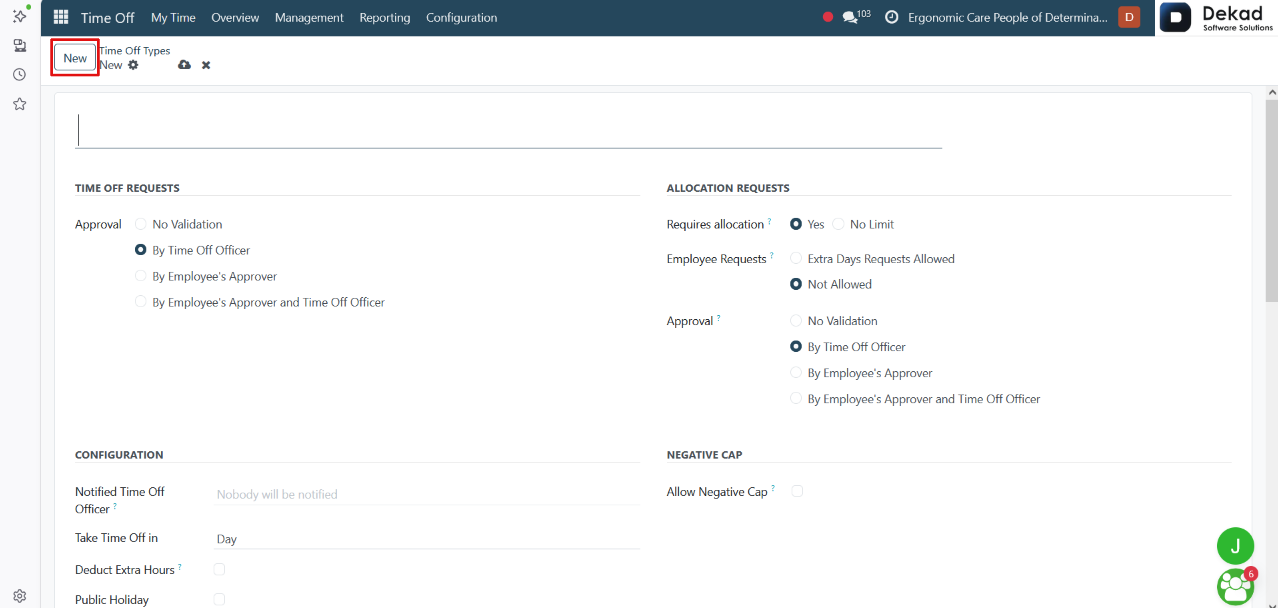Show help tooltip for Employee Requests
The height and width of the screenshot is (608, 1278).
coord(772,256)
